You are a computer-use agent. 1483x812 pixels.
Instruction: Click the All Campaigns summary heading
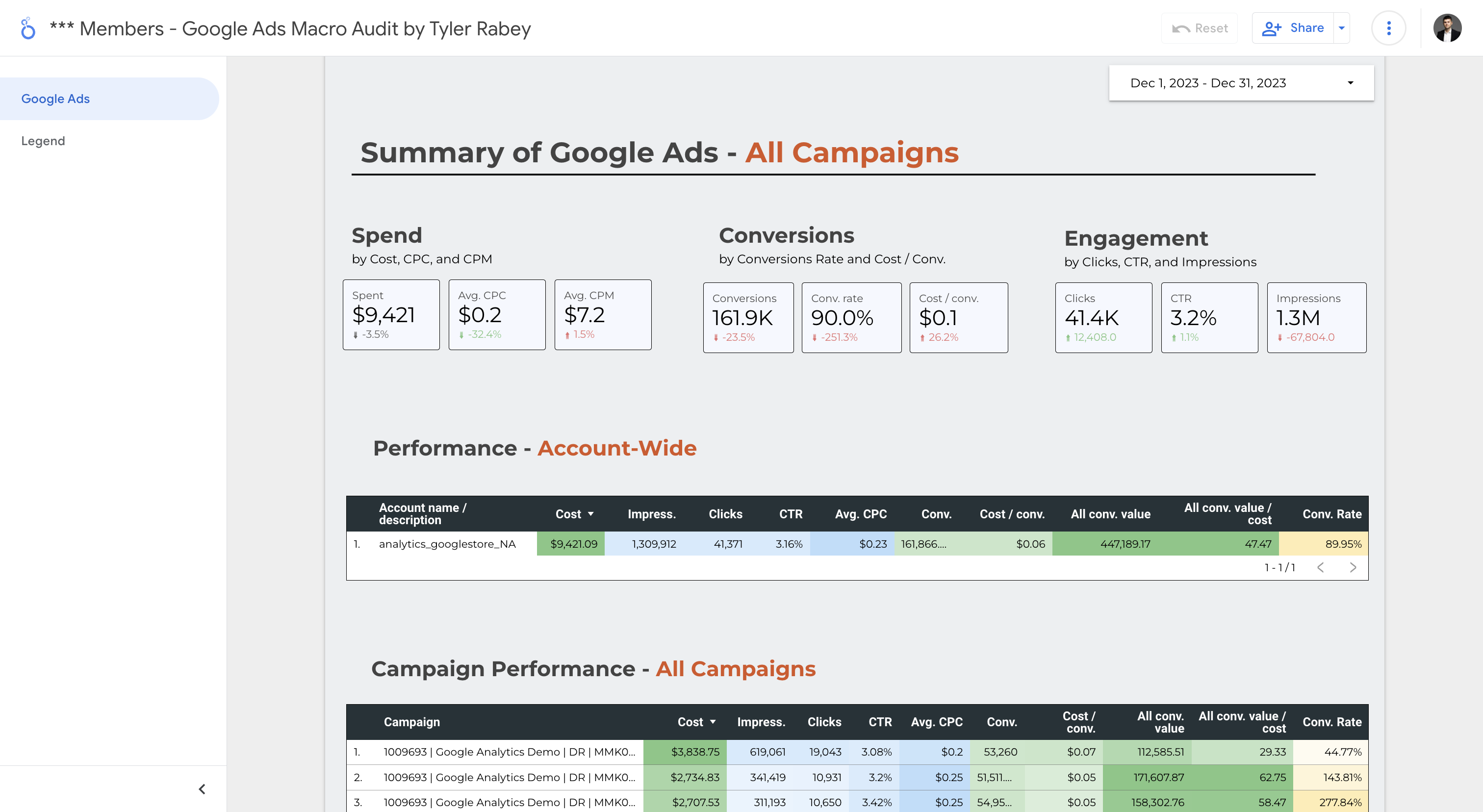click(x=851, y=152)
